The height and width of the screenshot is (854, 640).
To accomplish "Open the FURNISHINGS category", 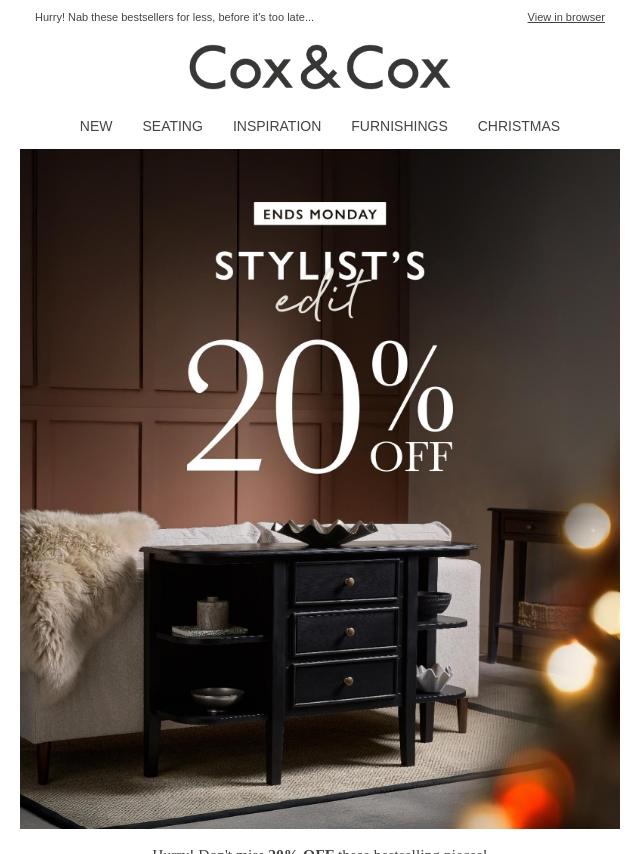I will click(x=399, y=126).
